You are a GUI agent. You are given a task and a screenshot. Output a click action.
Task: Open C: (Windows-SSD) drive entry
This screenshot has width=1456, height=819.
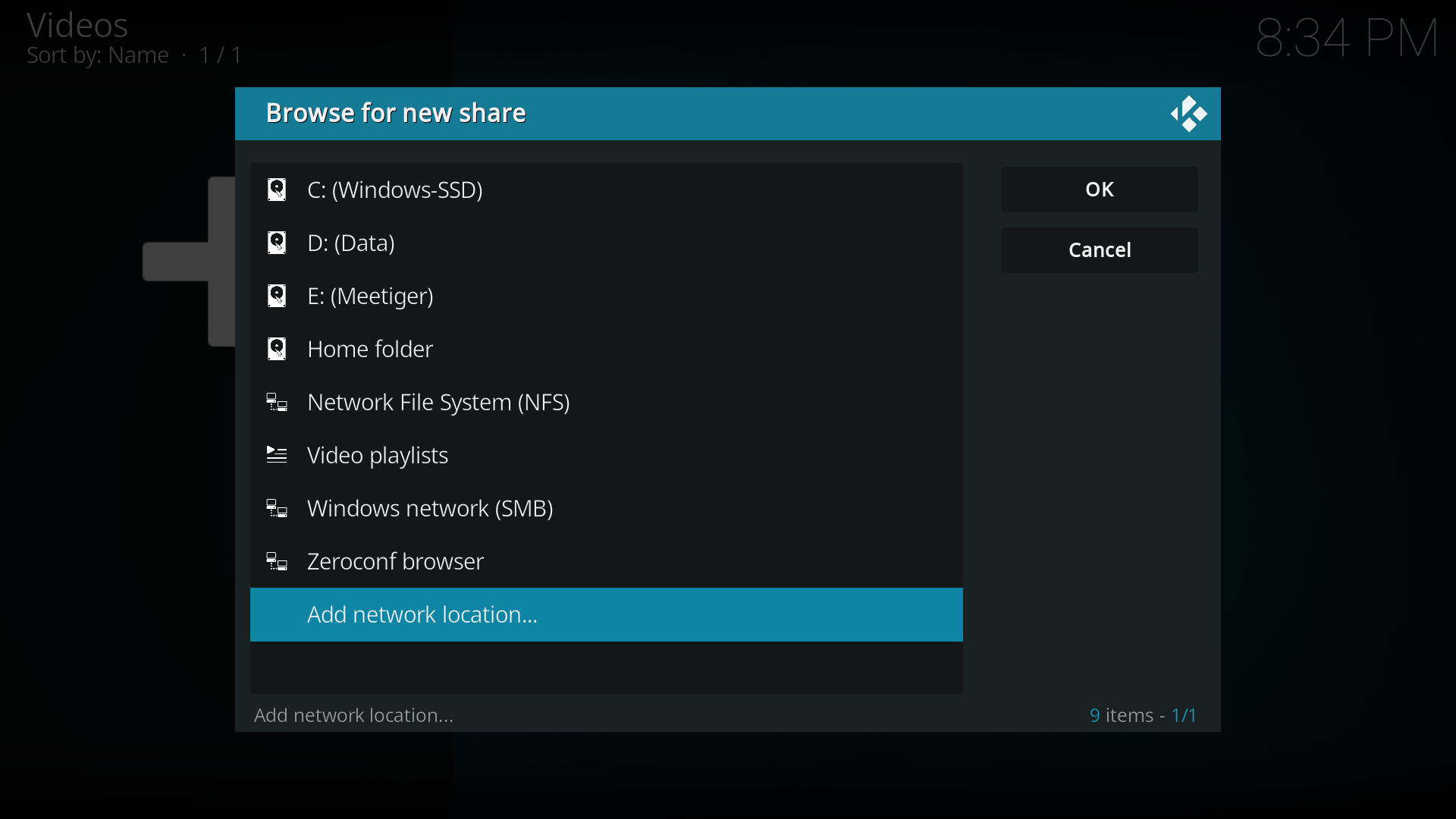tap(394, 190)
